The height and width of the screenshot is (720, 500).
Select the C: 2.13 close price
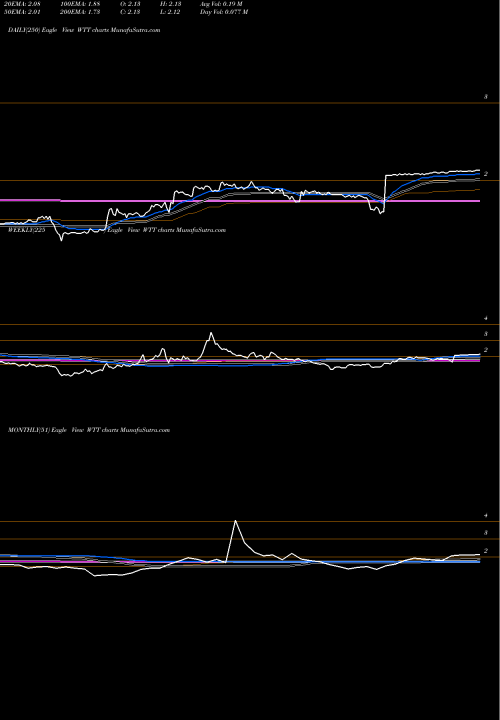(x=130, y=12)
